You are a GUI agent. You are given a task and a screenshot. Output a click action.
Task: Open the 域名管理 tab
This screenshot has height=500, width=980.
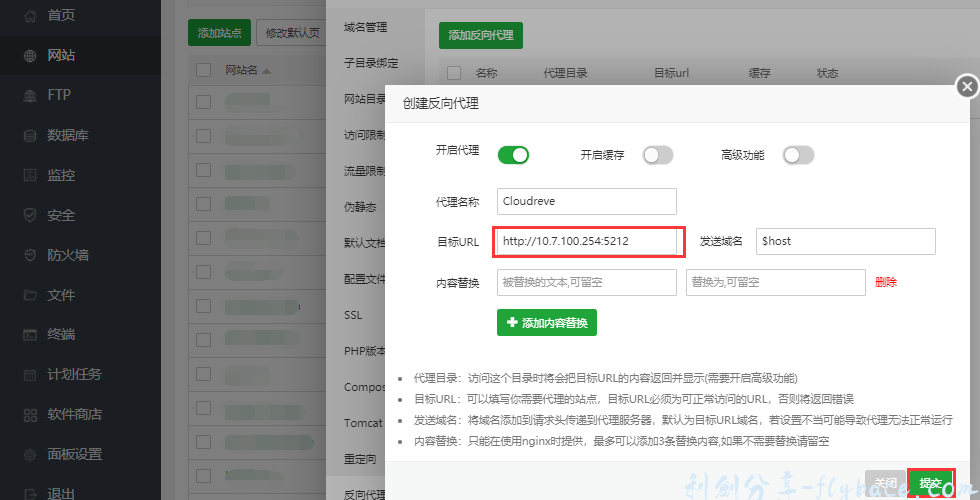click(x=366, y=28)
